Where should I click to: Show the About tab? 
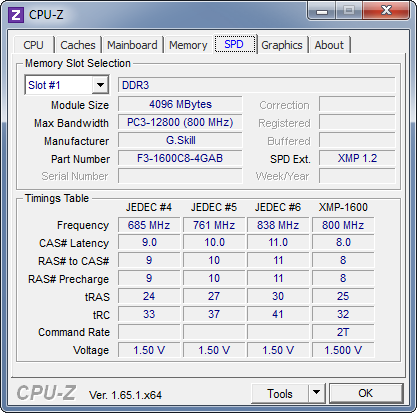[x=329, y=45]
